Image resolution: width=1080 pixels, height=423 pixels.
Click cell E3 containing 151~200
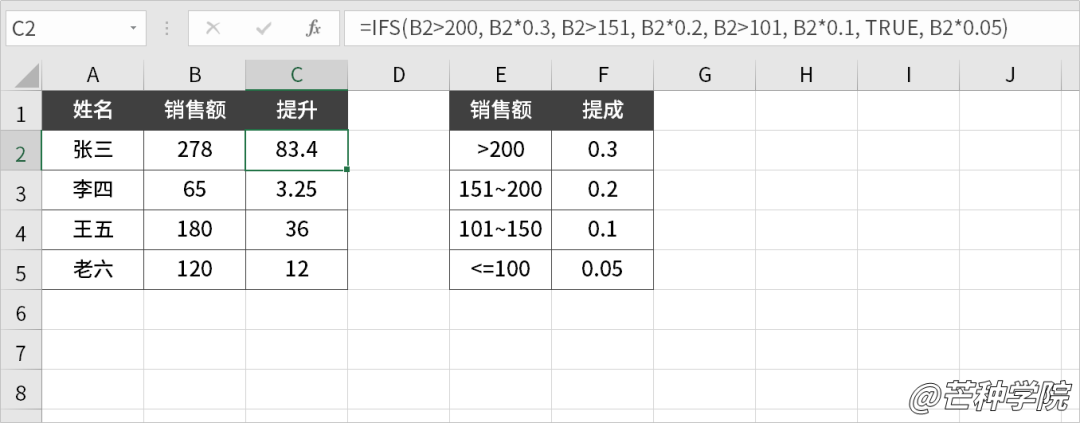coord(500,190)
